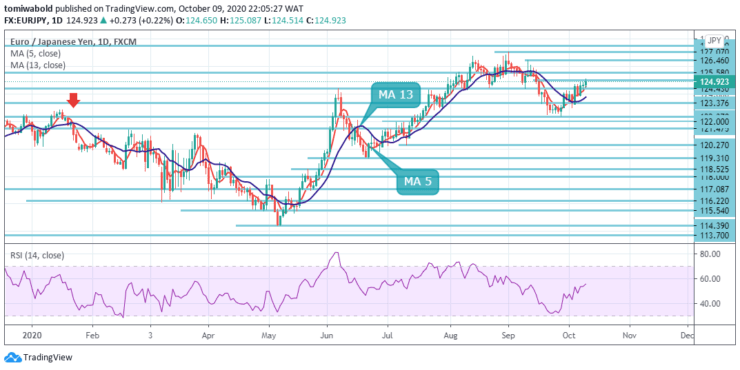Viewport: 740px width, 370px height.
Task: Click the 115.540 price axis label
Action: pyautogui.click(x=715, y=210)
